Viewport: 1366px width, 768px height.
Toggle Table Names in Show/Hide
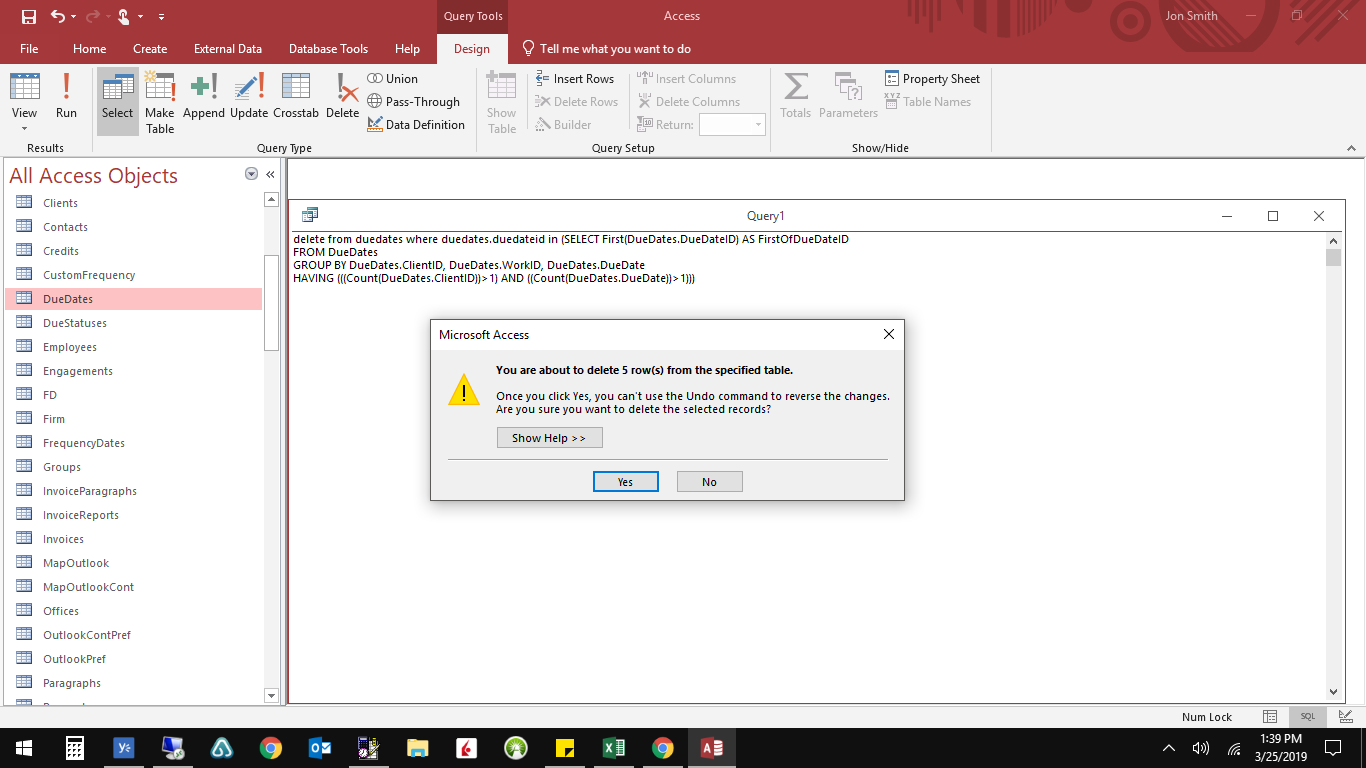click(x=927, y=102)
